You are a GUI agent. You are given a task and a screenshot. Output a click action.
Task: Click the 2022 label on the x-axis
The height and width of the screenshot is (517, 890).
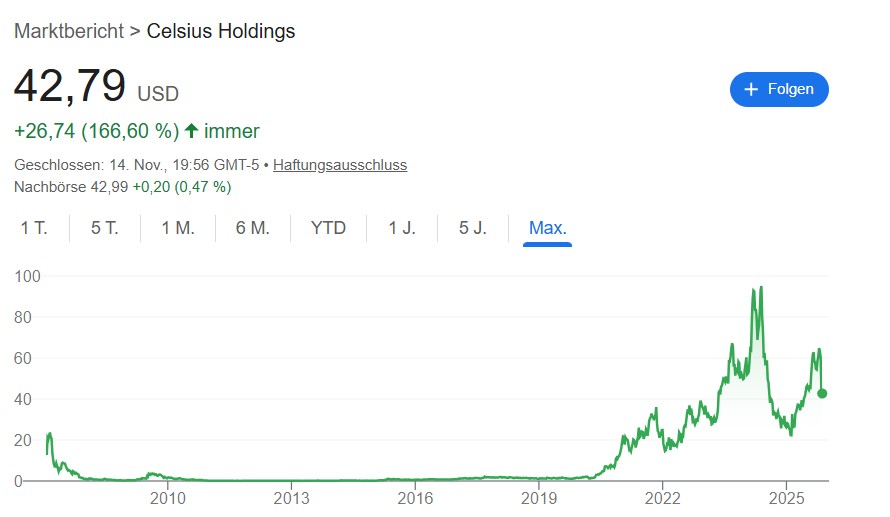(662, 498)
